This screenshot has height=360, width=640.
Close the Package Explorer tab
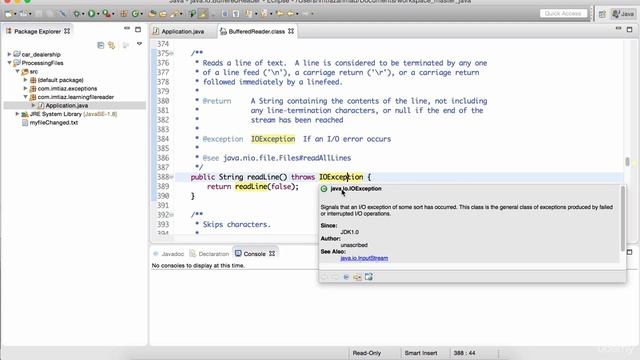tap(67, 31)
